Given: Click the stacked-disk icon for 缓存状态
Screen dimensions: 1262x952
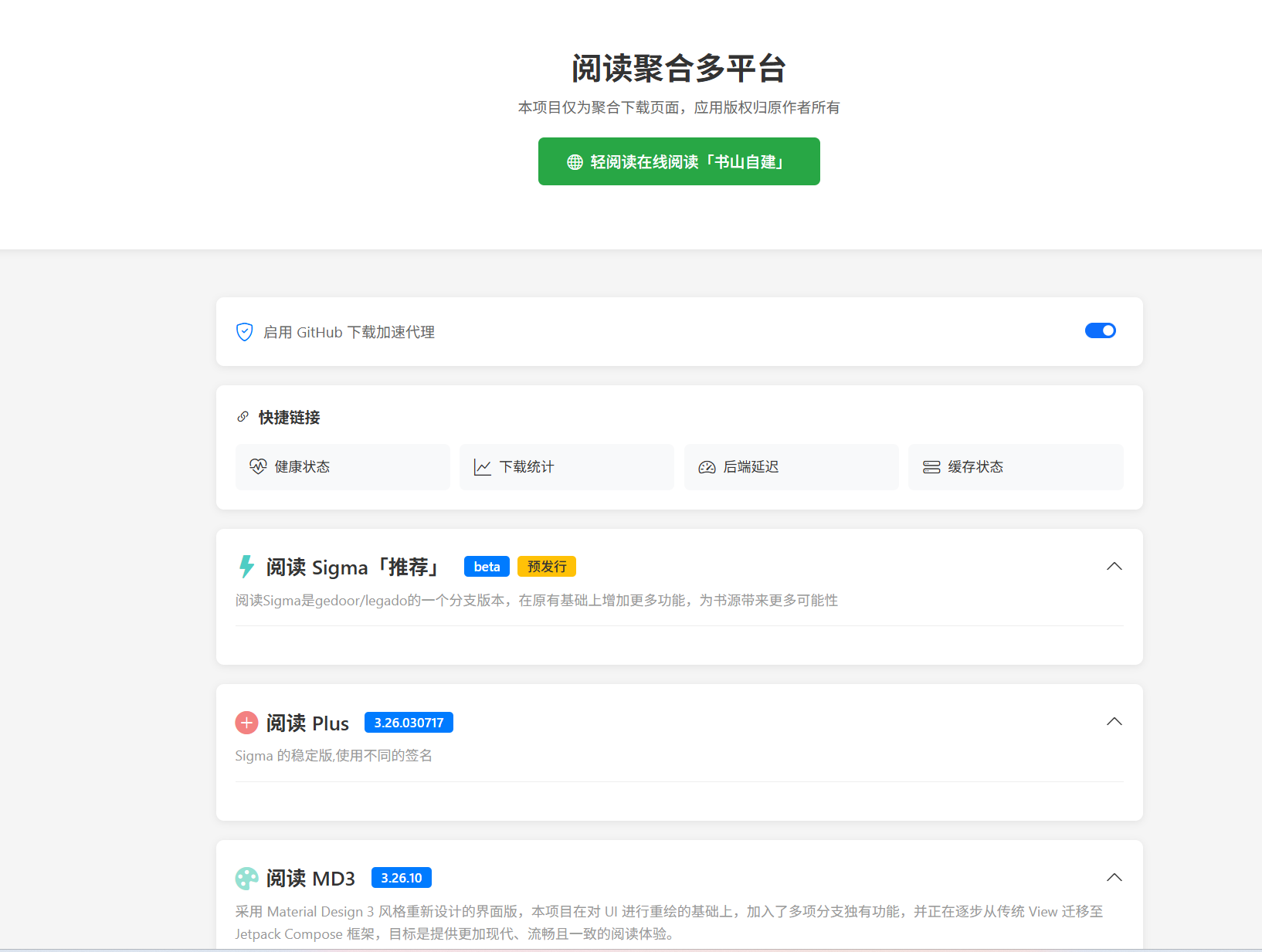Looking at the screenshot, I should 931,466.
